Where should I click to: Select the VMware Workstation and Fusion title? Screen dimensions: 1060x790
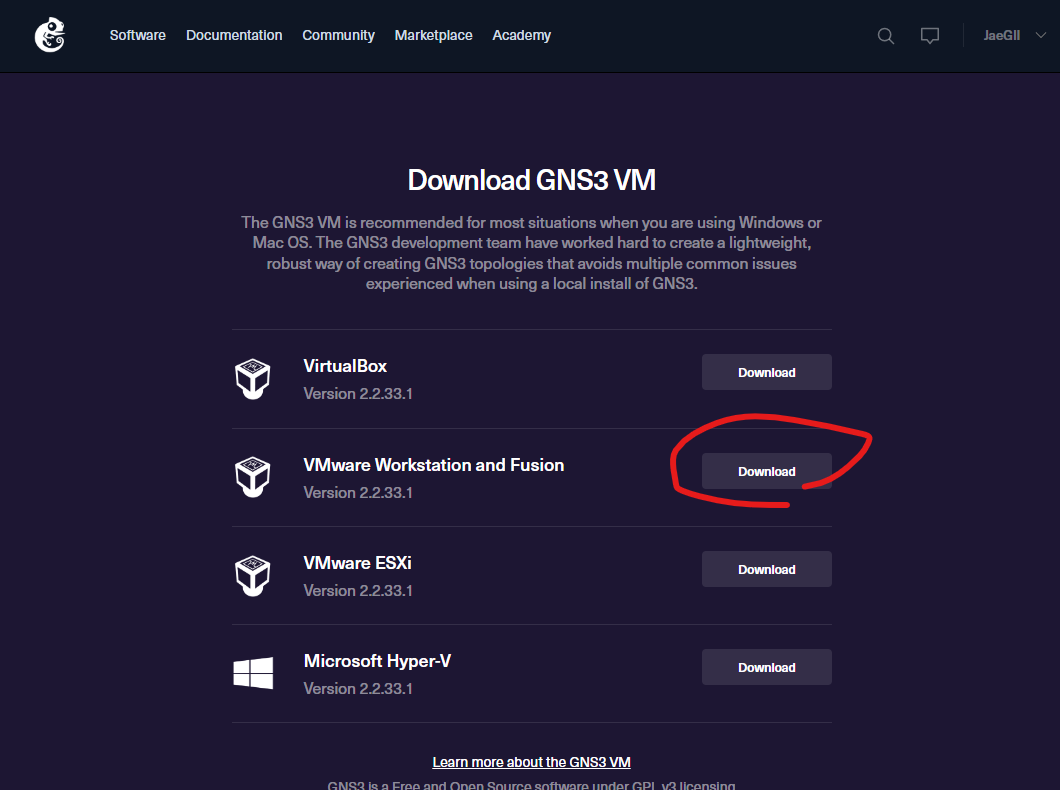[x=433, y=465]
